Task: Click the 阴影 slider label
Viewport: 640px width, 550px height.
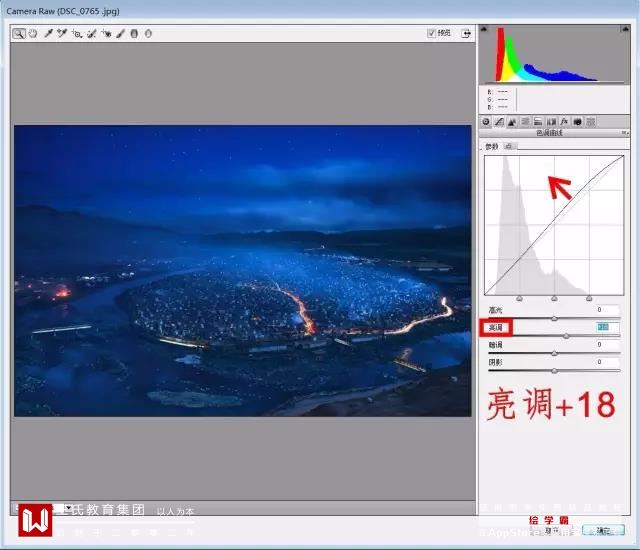Action: pos(496,362)
